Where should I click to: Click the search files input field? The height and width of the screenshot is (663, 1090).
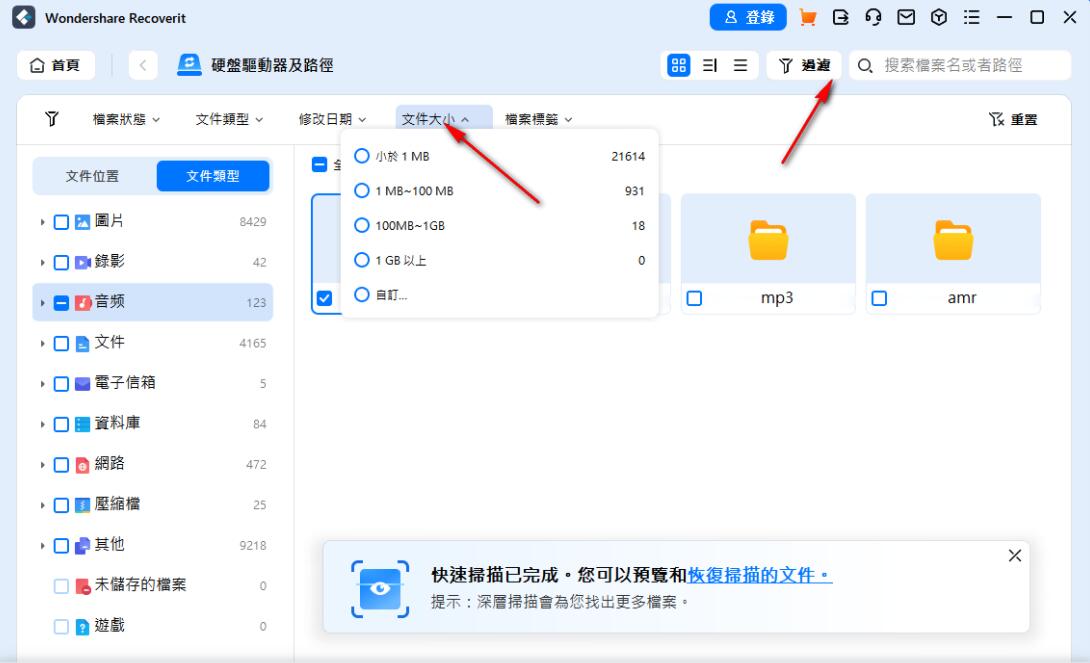[x=960, y=64]
